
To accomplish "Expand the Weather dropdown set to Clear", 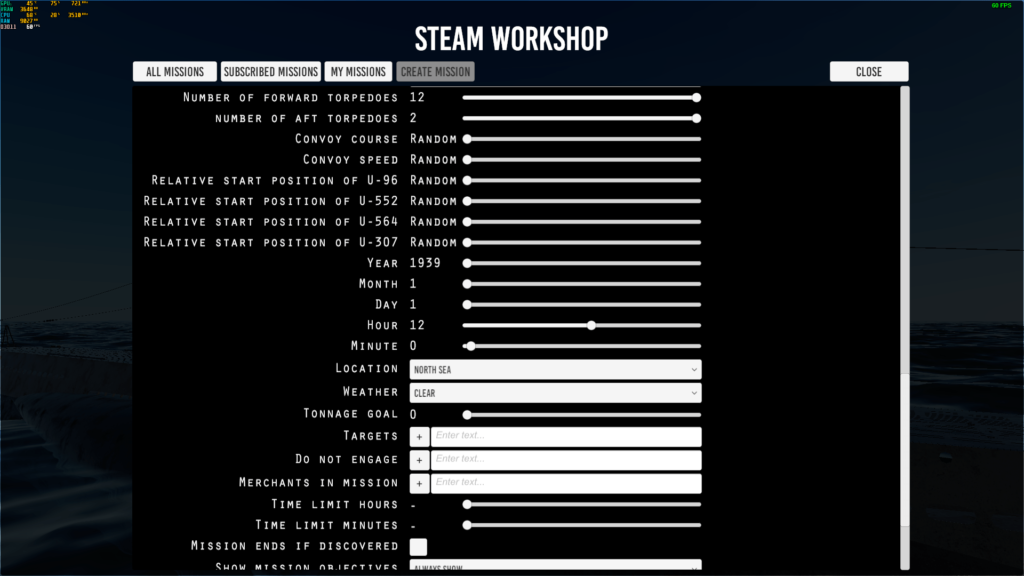I will (x=556, y=393).
